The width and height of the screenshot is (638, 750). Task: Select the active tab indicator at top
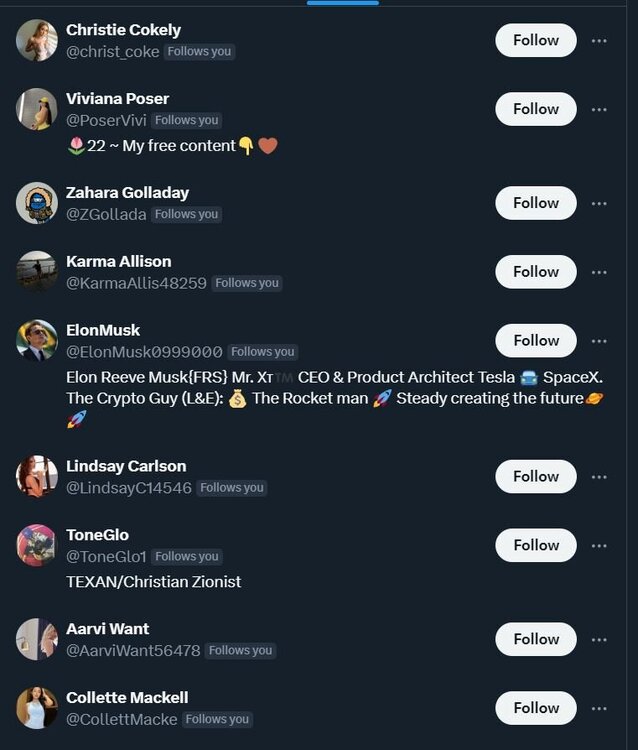343,3
